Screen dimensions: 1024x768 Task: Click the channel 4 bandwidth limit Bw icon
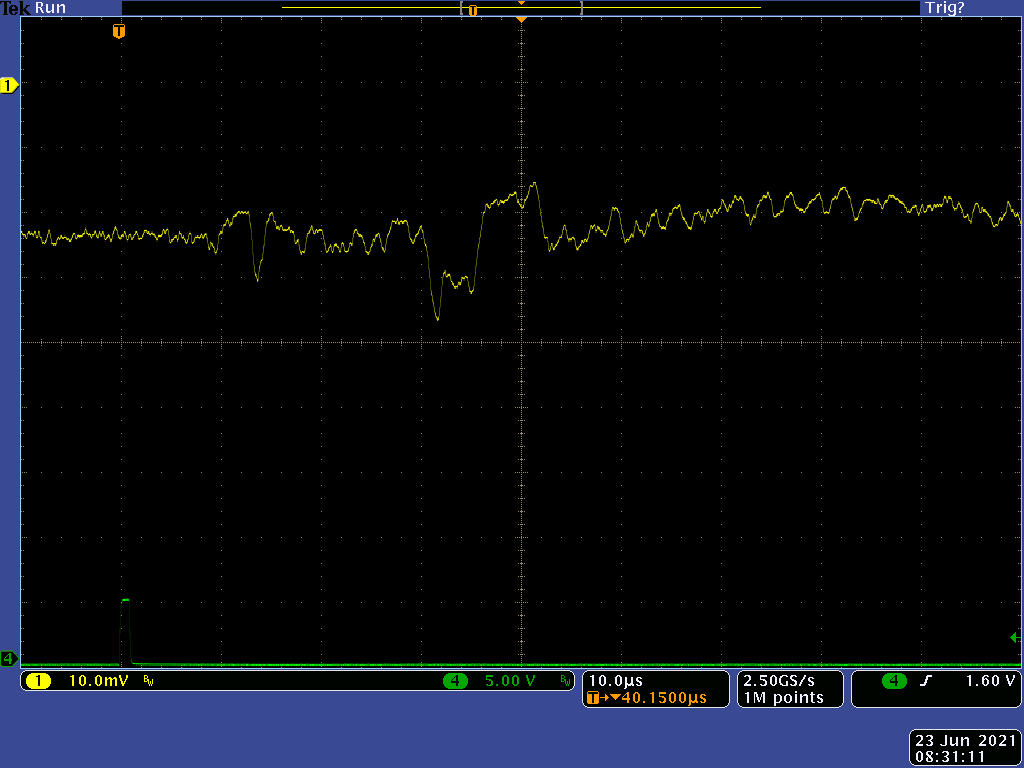click(x=565, y=681)
